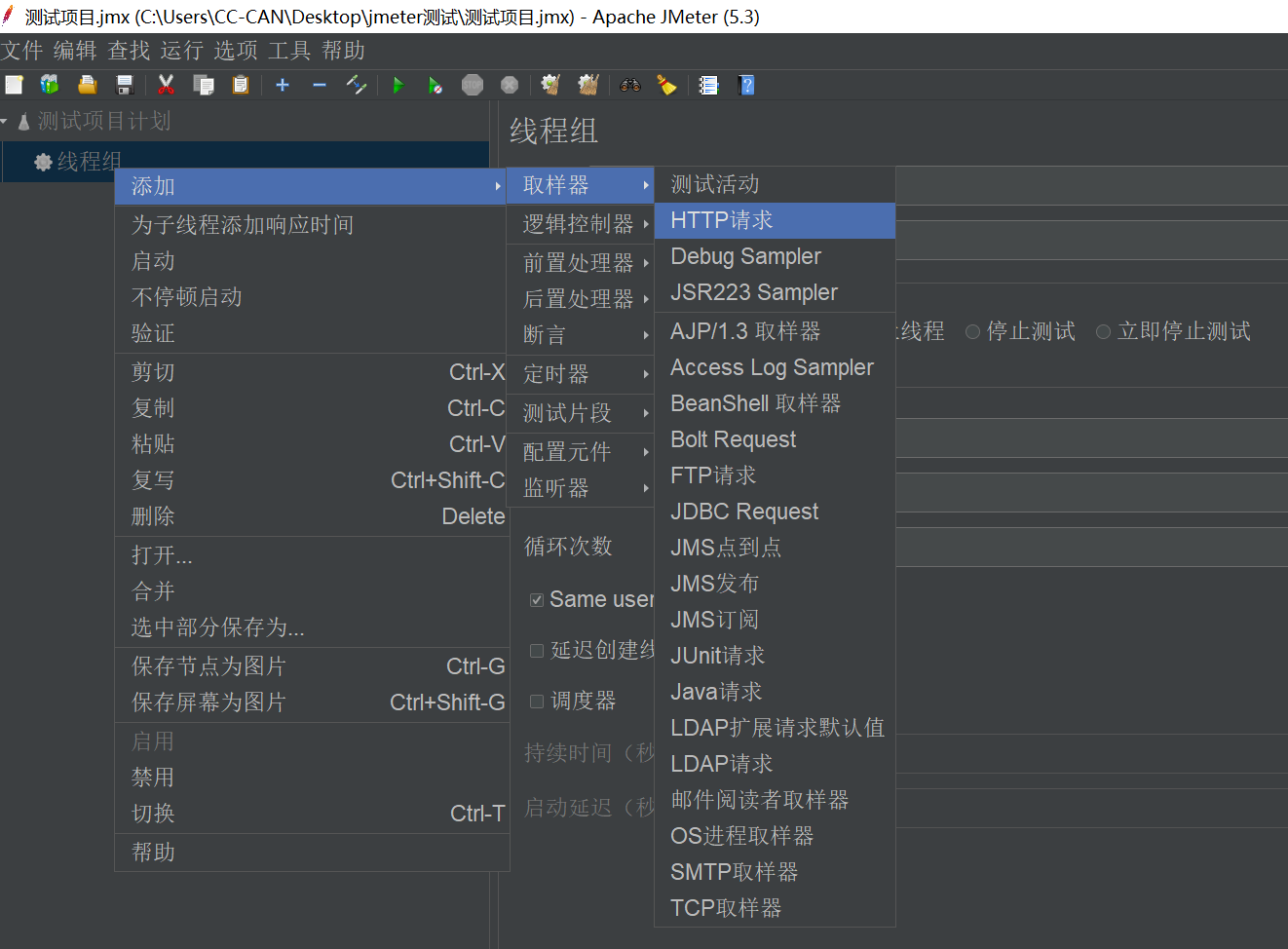Toggle the 调度器 checkbox
The image size is (1288, 949).
pos(537,702)
